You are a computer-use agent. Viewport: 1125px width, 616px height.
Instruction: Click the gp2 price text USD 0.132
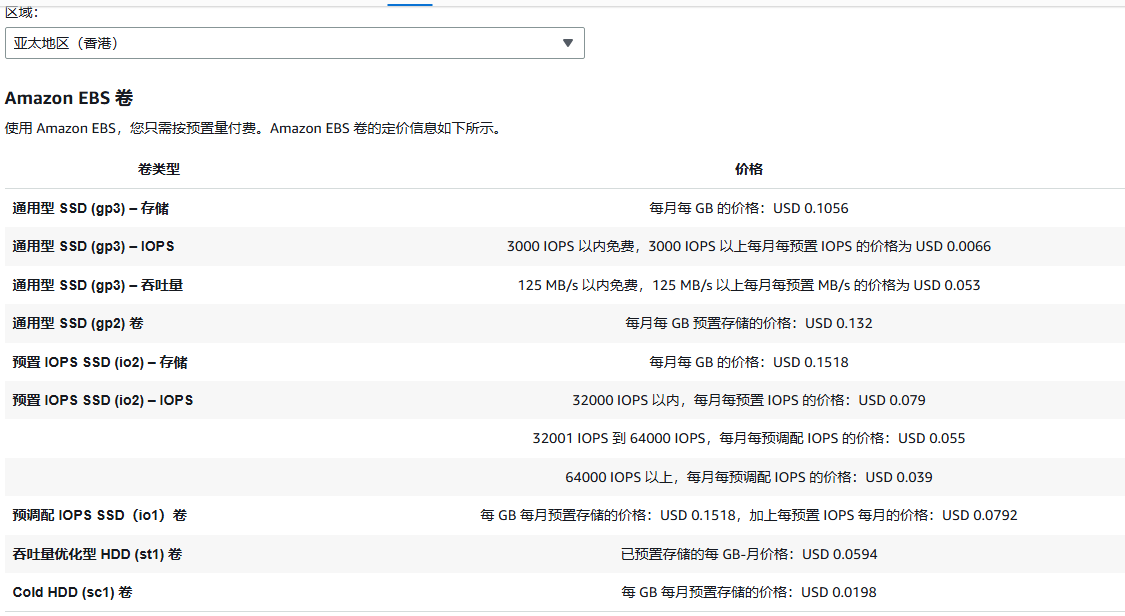point(748,323)
